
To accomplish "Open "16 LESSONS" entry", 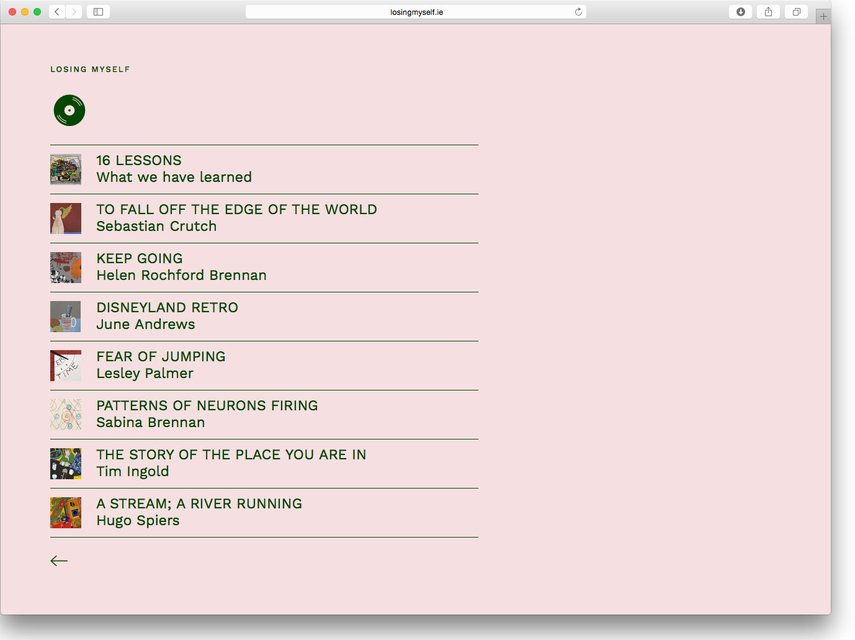I will 139,160.
